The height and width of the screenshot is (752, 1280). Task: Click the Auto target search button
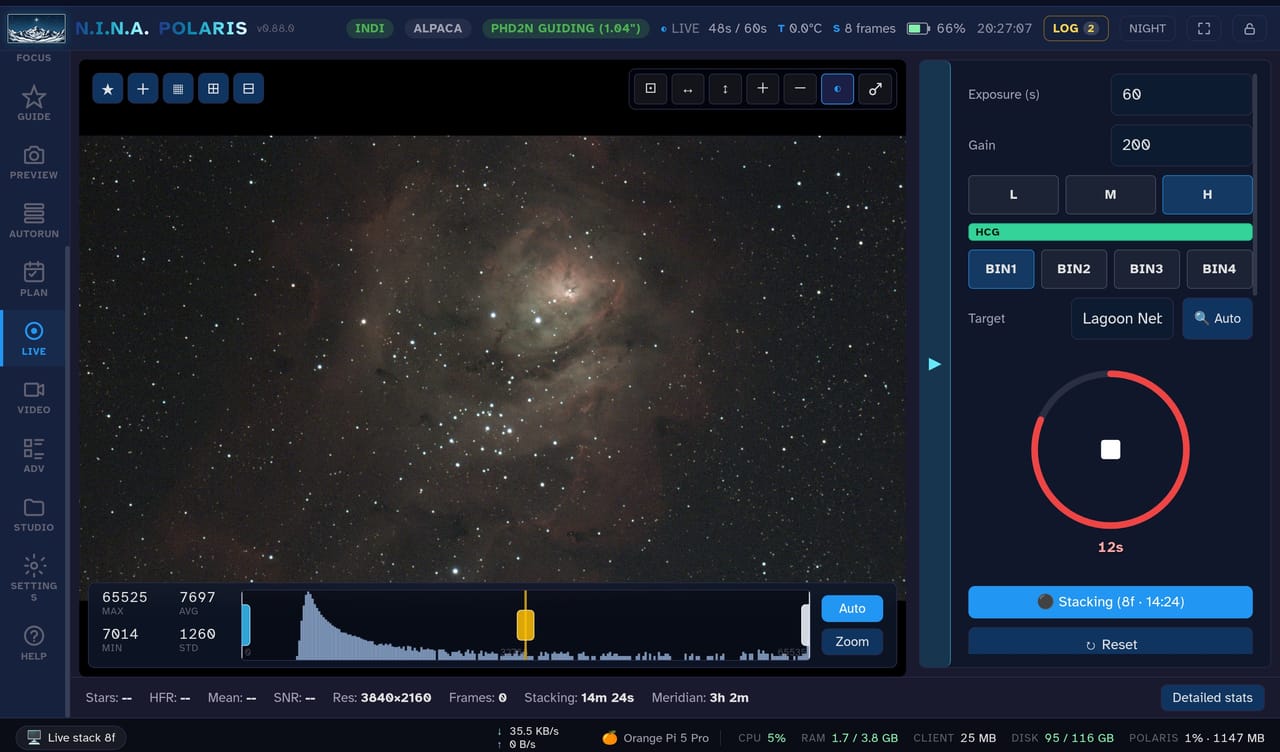point(1217,318)
